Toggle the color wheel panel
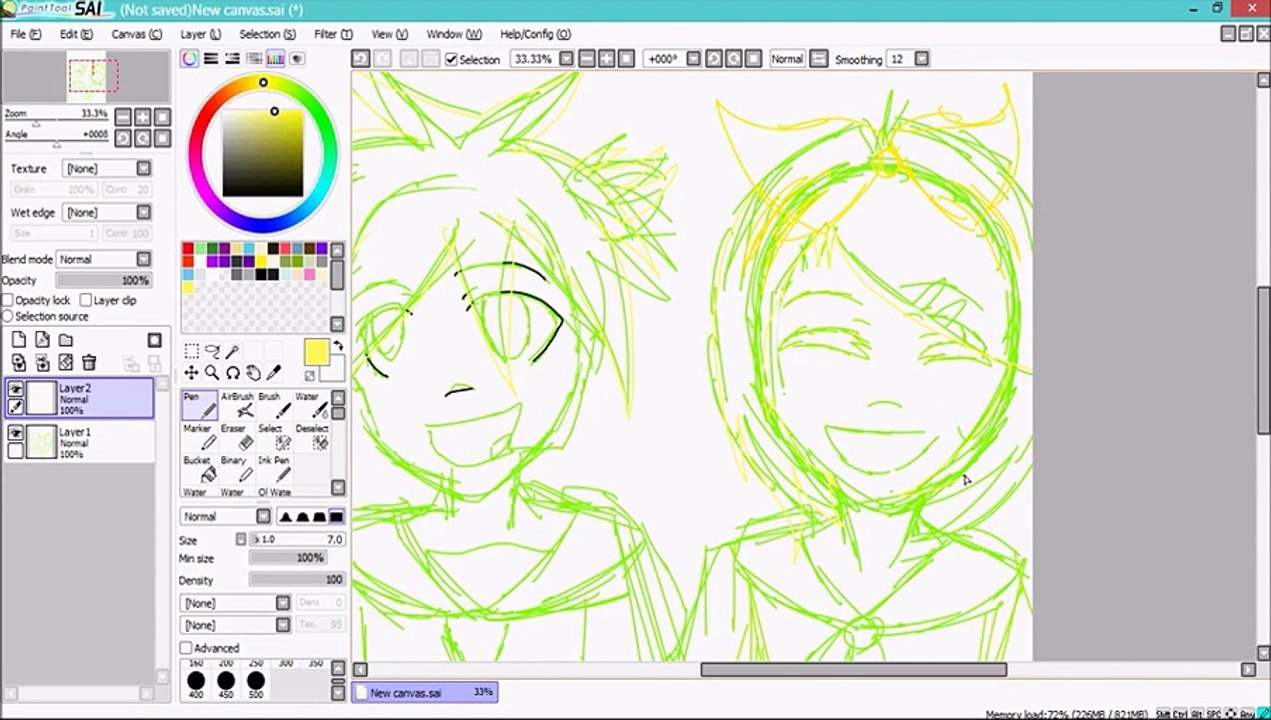The height and width of the screenshot is (720, 1271). (x=189, y=59)
